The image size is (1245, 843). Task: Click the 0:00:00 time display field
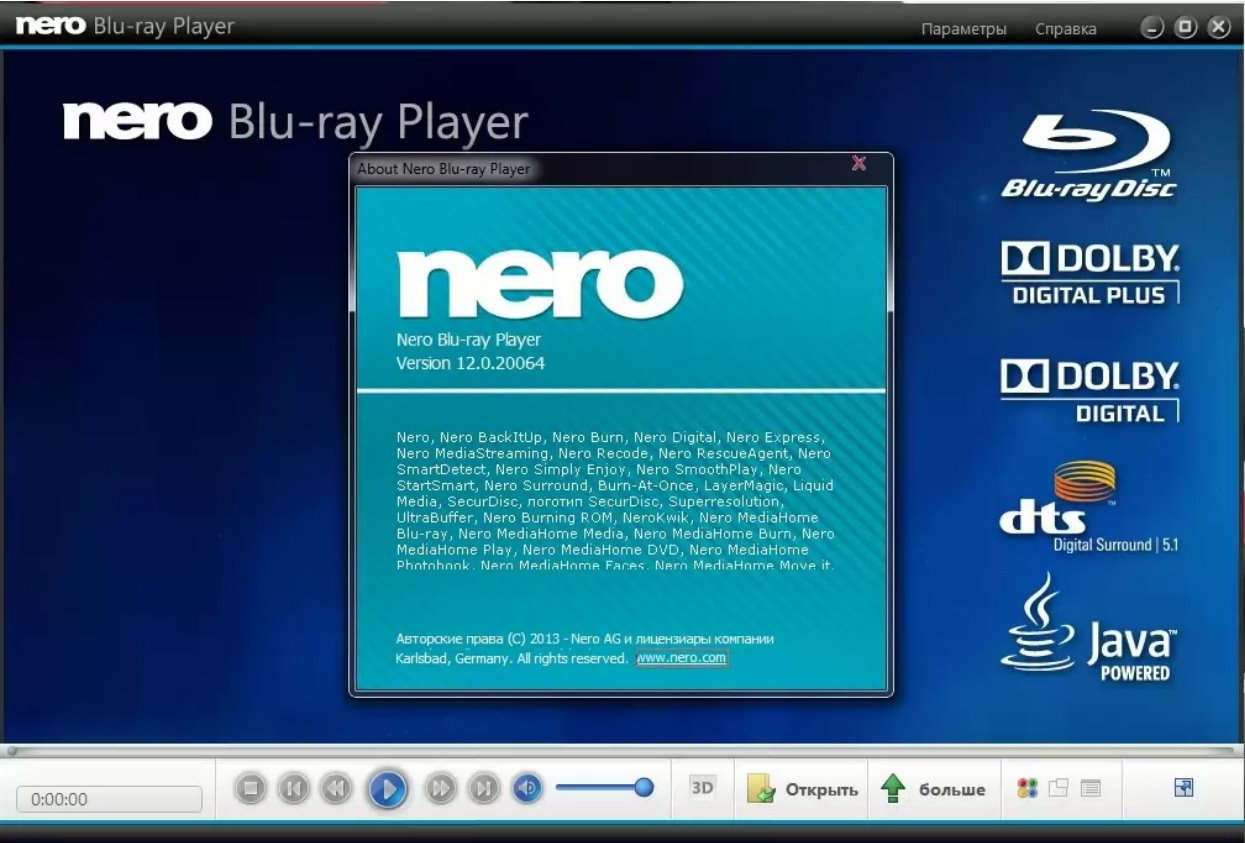109,799
